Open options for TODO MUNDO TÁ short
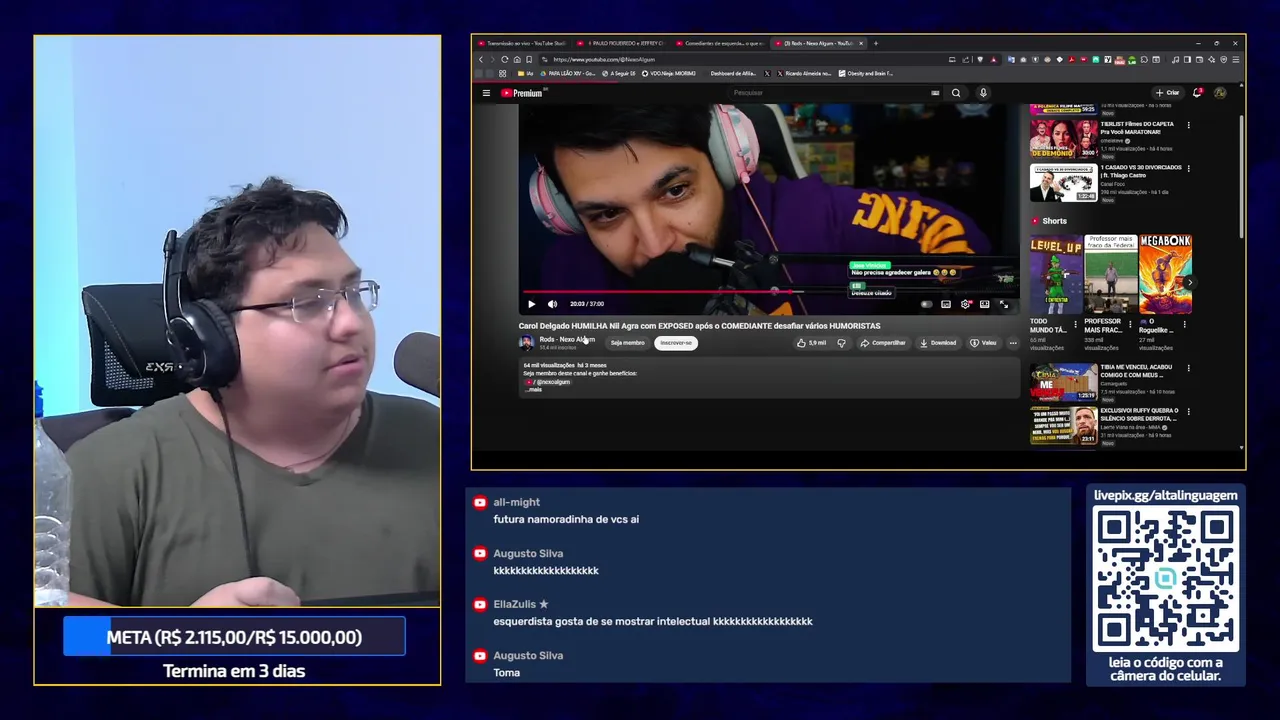Screen dimensions: 1280x720 1076,324
